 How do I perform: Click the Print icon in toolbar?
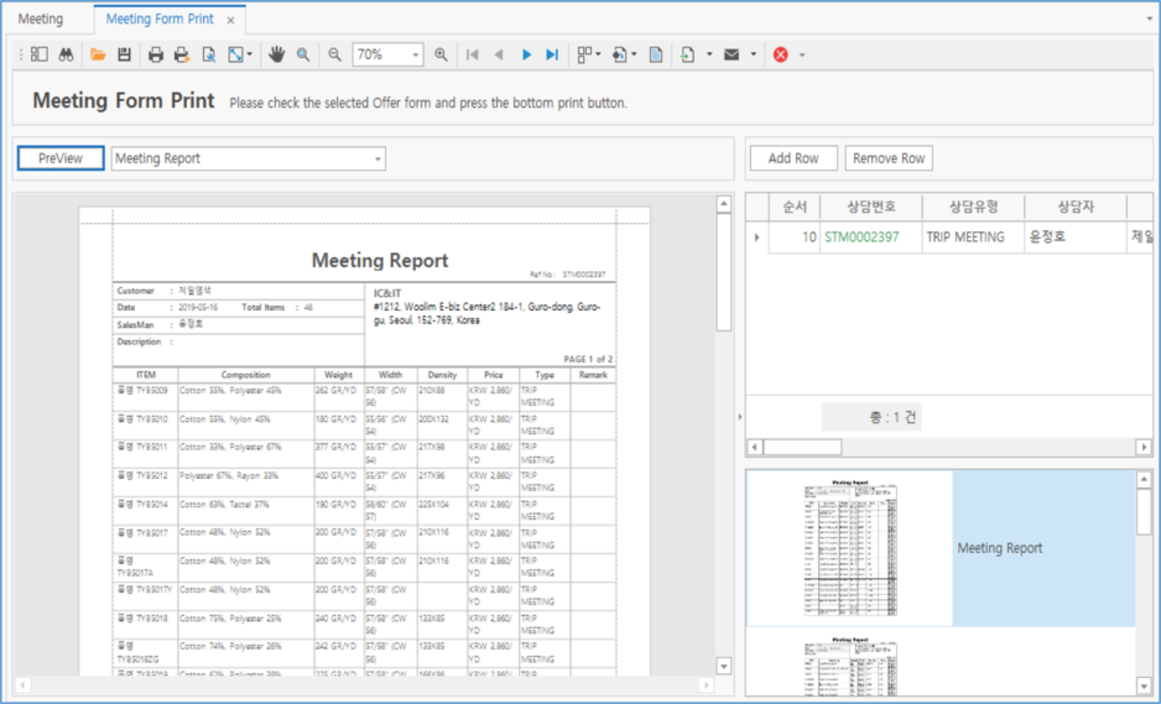(156, 55)
